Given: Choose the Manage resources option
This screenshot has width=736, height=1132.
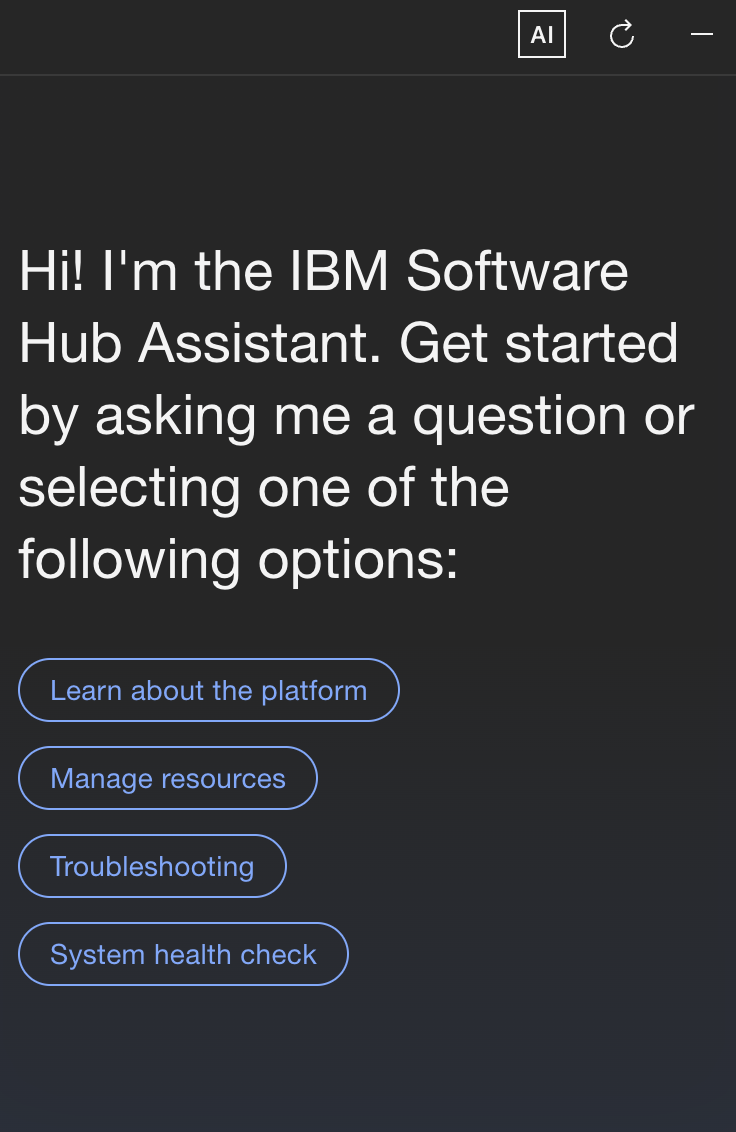Looking at the screenshot, I should pos(168,778).
